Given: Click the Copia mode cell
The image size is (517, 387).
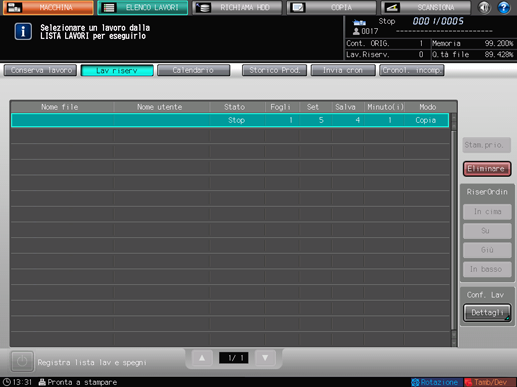Looking at the screenshot, I should click(426, 120).
